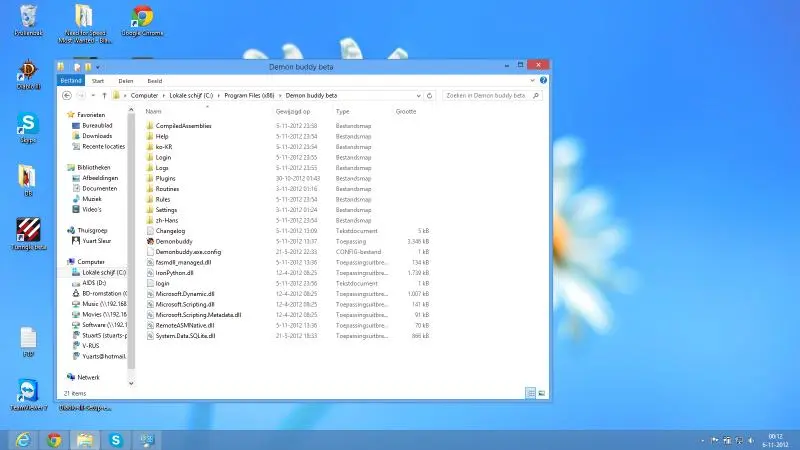Open the TeamViewer 7 desktop shortcut
This screenshot has width=800, height=450.
pos(25,391)
